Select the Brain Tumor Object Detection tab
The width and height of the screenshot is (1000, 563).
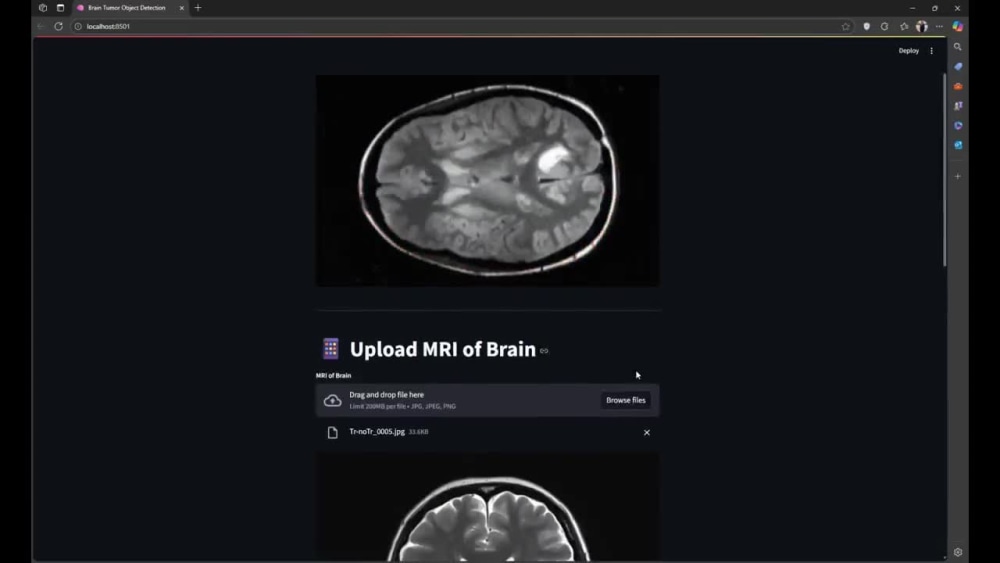pyautogui.click(x=126, y=8)
